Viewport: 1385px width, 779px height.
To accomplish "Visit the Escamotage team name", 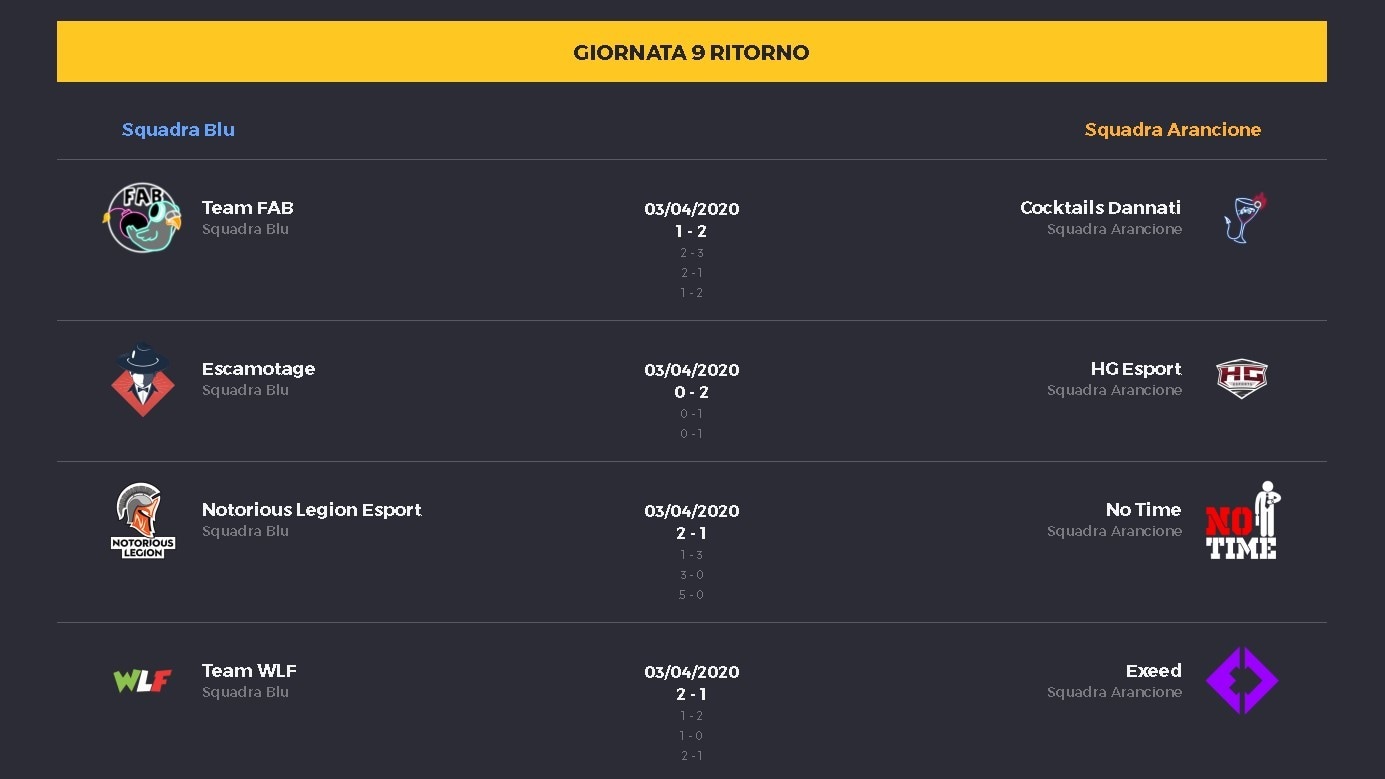I will (258, 368).
